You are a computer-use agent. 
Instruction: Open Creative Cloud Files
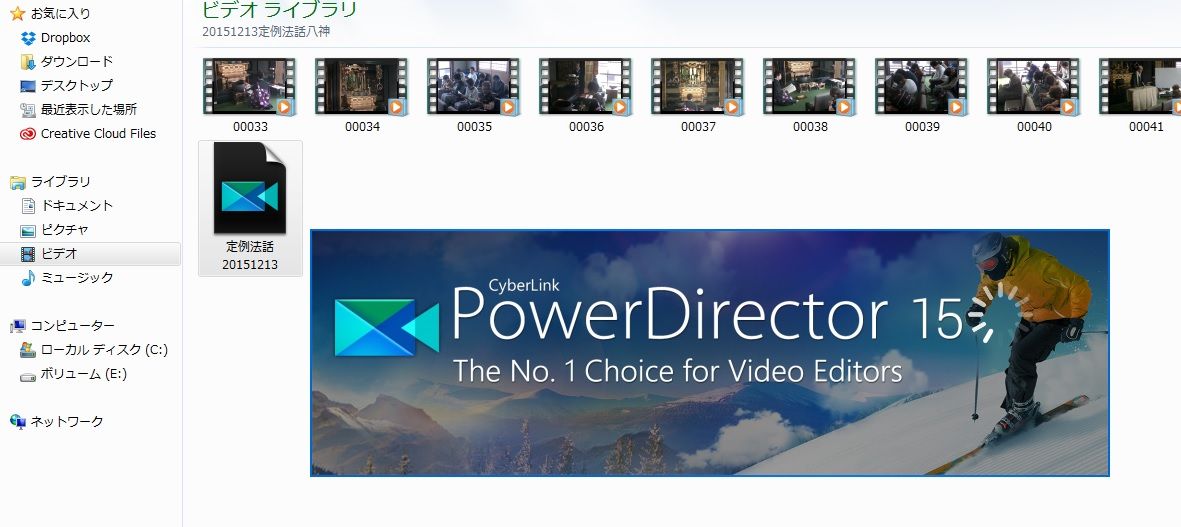98,134
